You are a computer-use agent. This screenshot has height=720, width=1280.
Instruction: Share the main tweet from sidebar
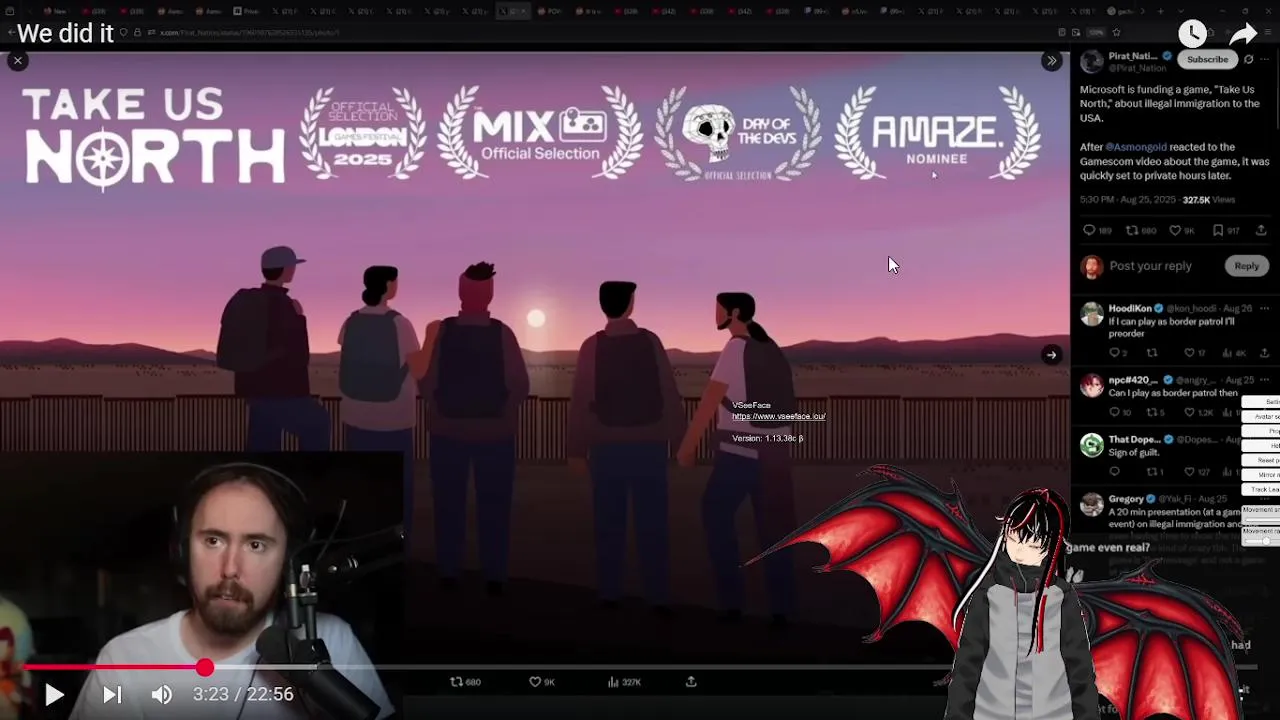click(1261, 231)
